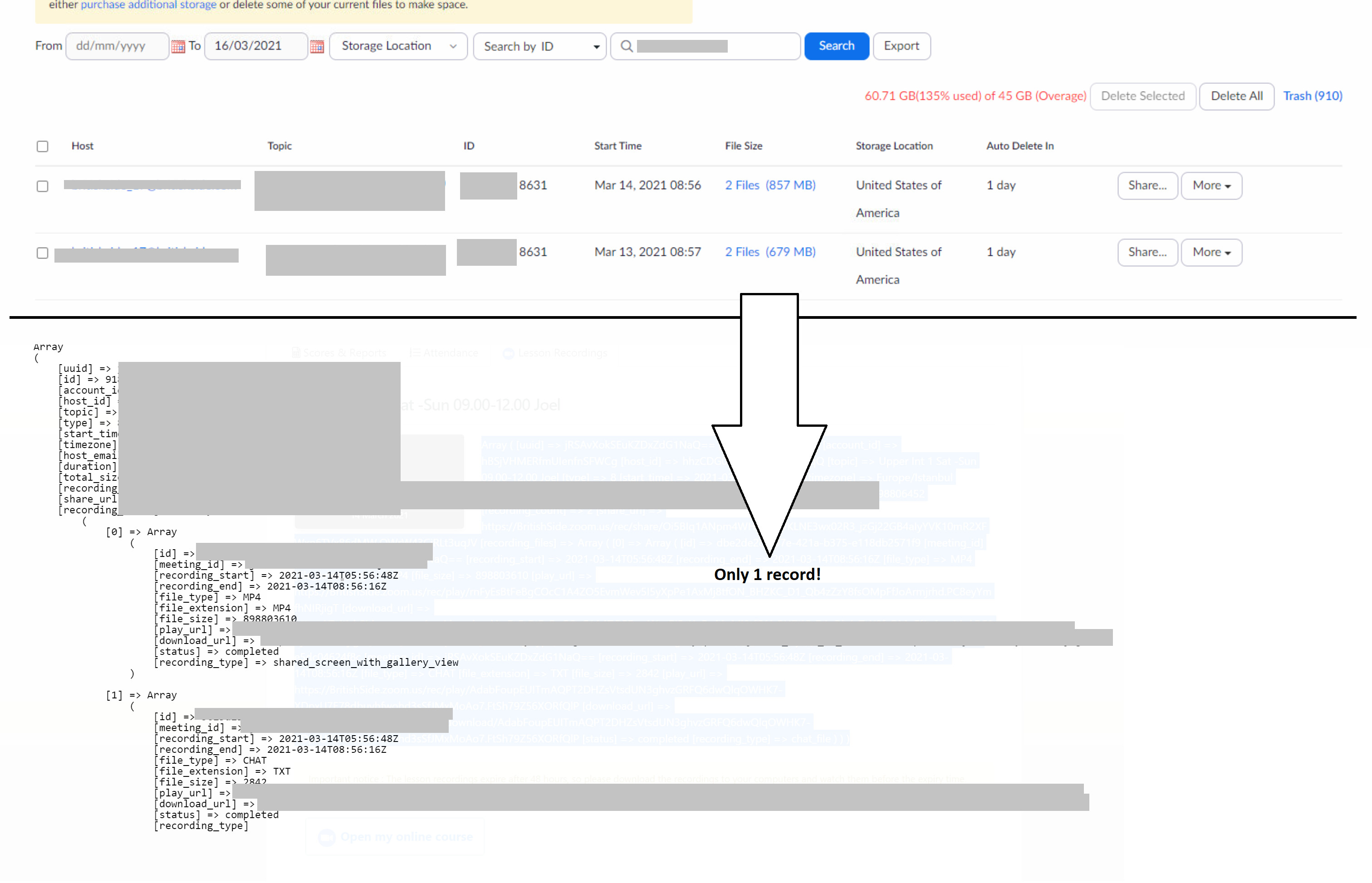The image size is (1372, 883).
Task: Select the Mar 14 recording checkbox
Action: [43, 186]
